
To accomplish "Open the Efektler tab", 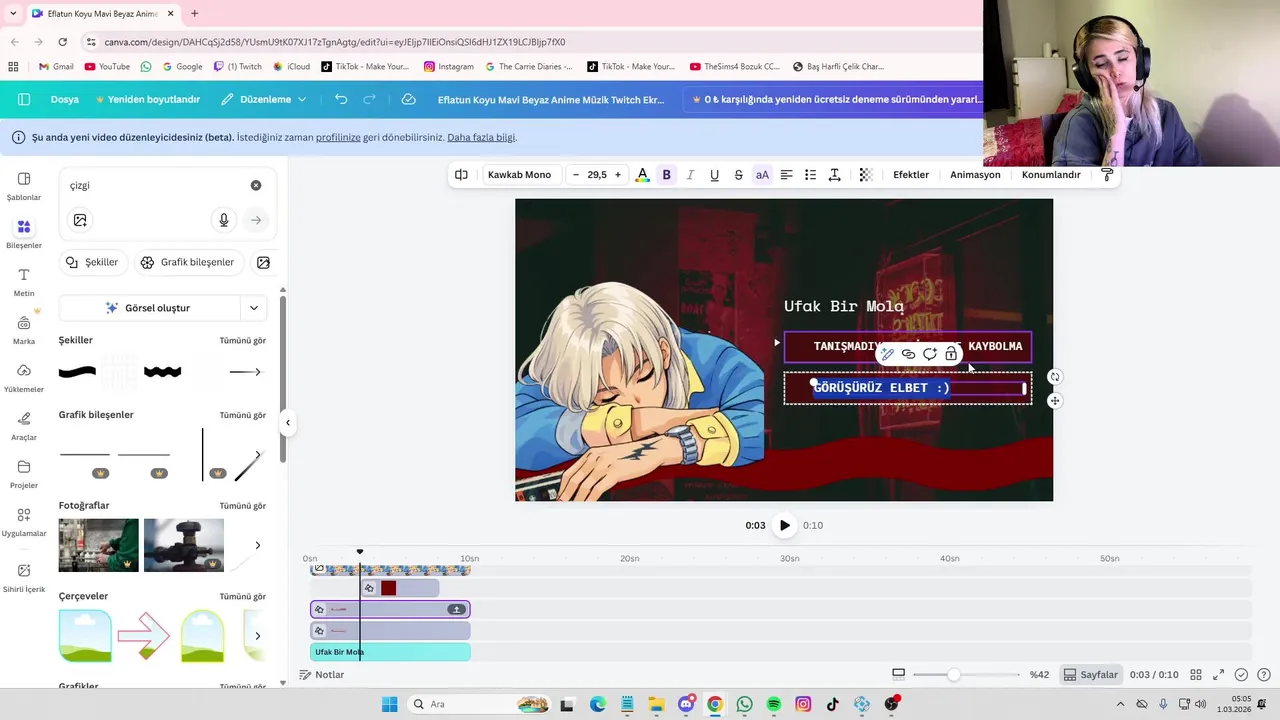I will click(911, 175).
